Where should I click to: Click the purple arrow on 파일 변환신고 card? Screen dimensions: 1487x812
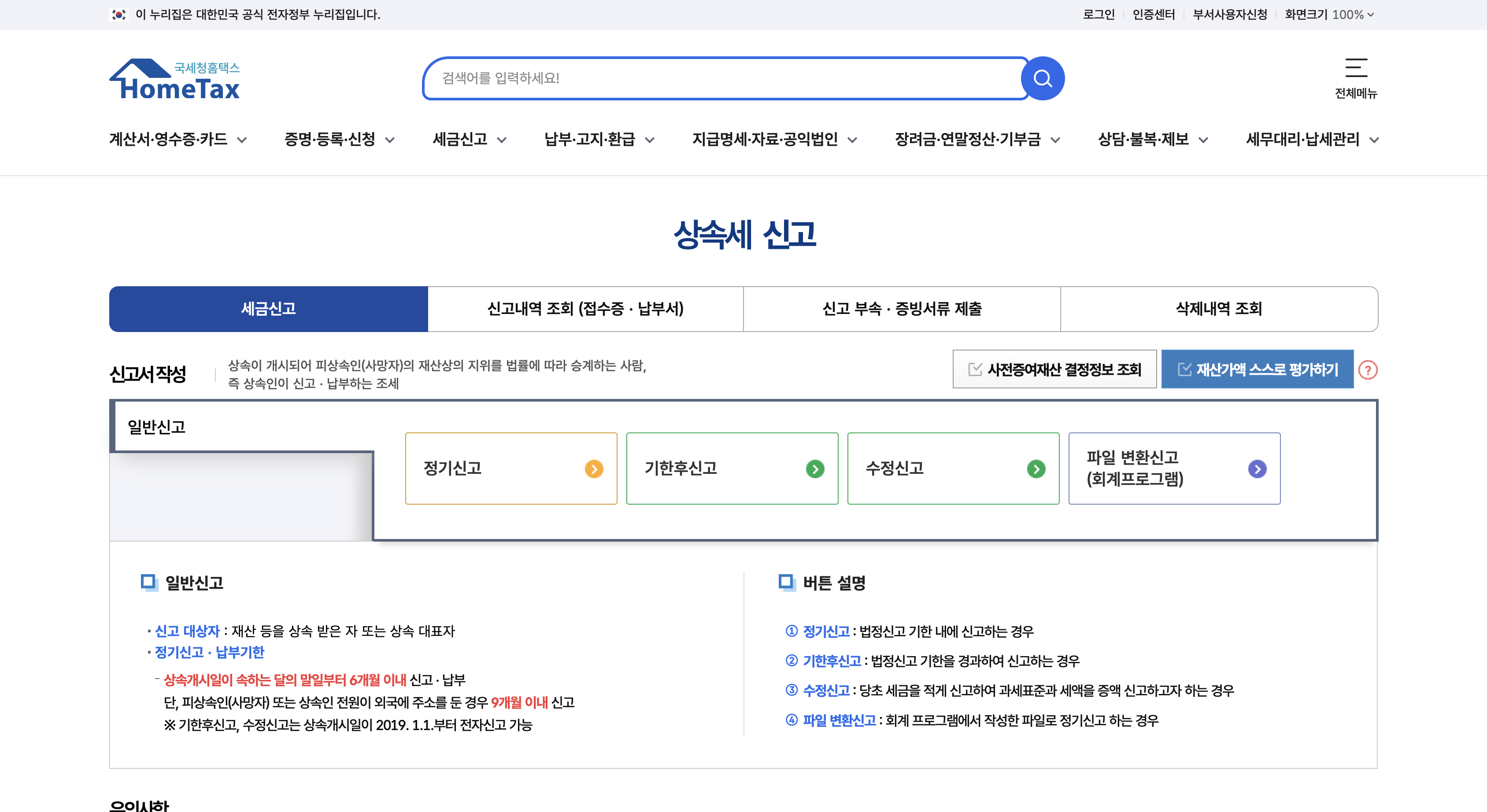pos(1257,469)
